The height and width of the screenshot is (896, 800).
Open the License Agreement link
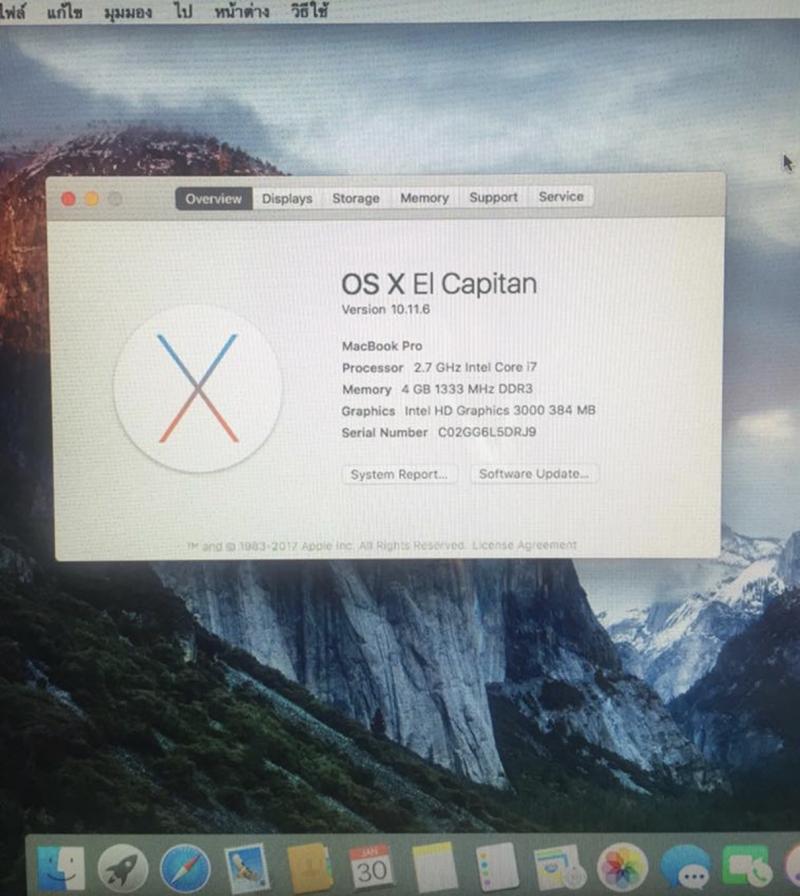524,545
